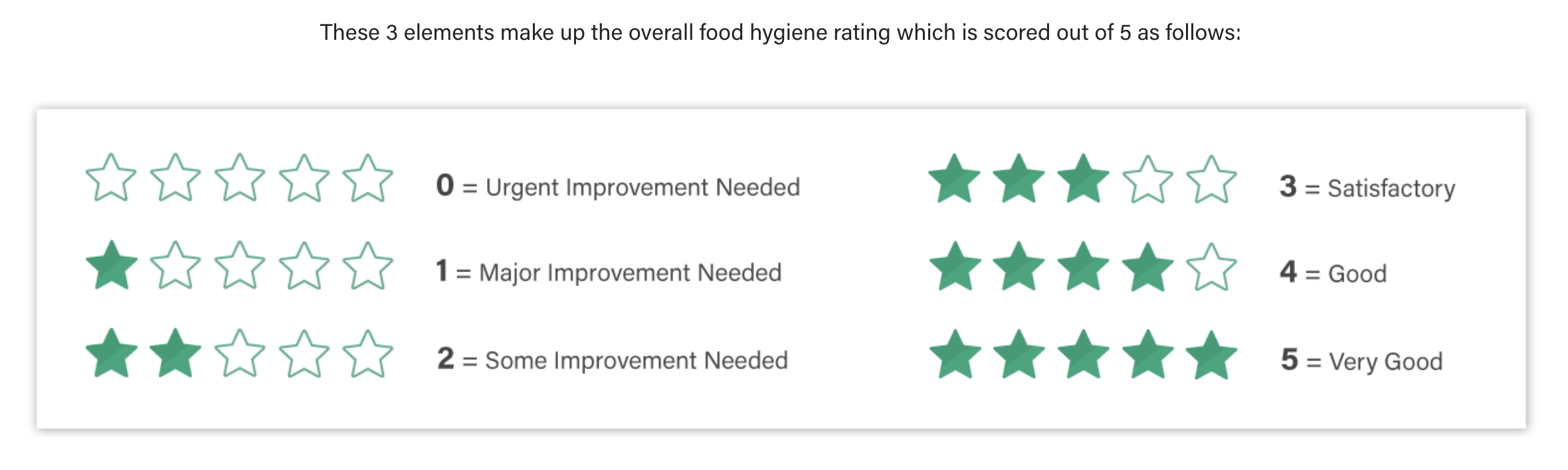This screenshot has width=1568, height=470.
Task: Click the last empty star in the Good row
Action: click(x=1211, y=267)
